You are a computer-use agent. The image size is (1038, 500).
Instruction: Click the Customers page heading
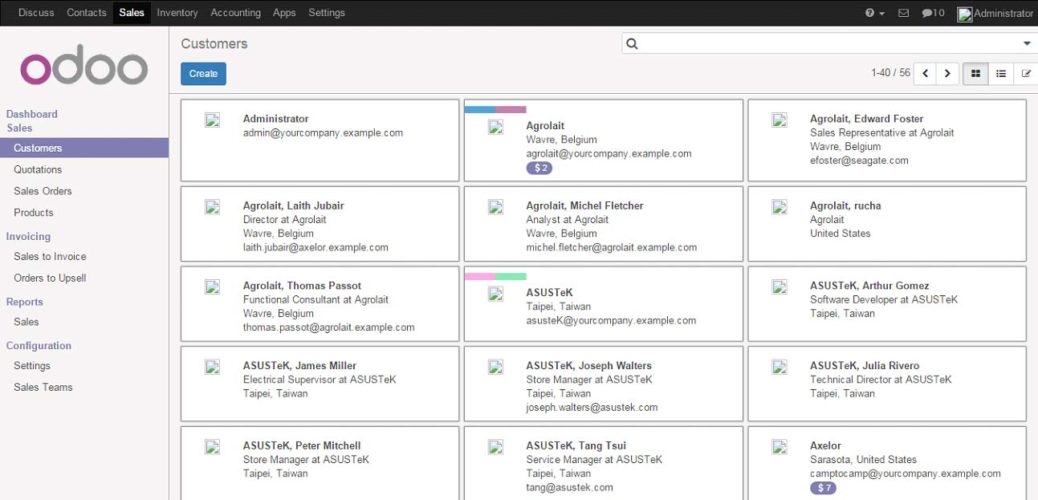click(214, 44)
